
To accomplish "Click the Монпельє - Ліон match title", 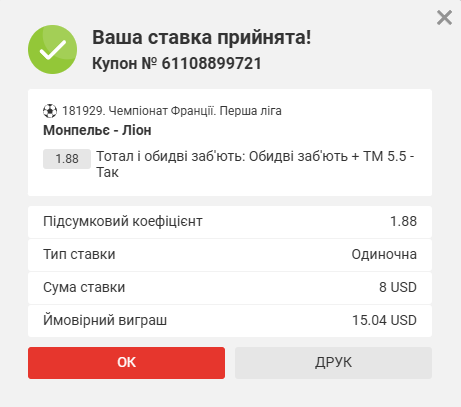I will pyautogui.click(x=97, y=130).
